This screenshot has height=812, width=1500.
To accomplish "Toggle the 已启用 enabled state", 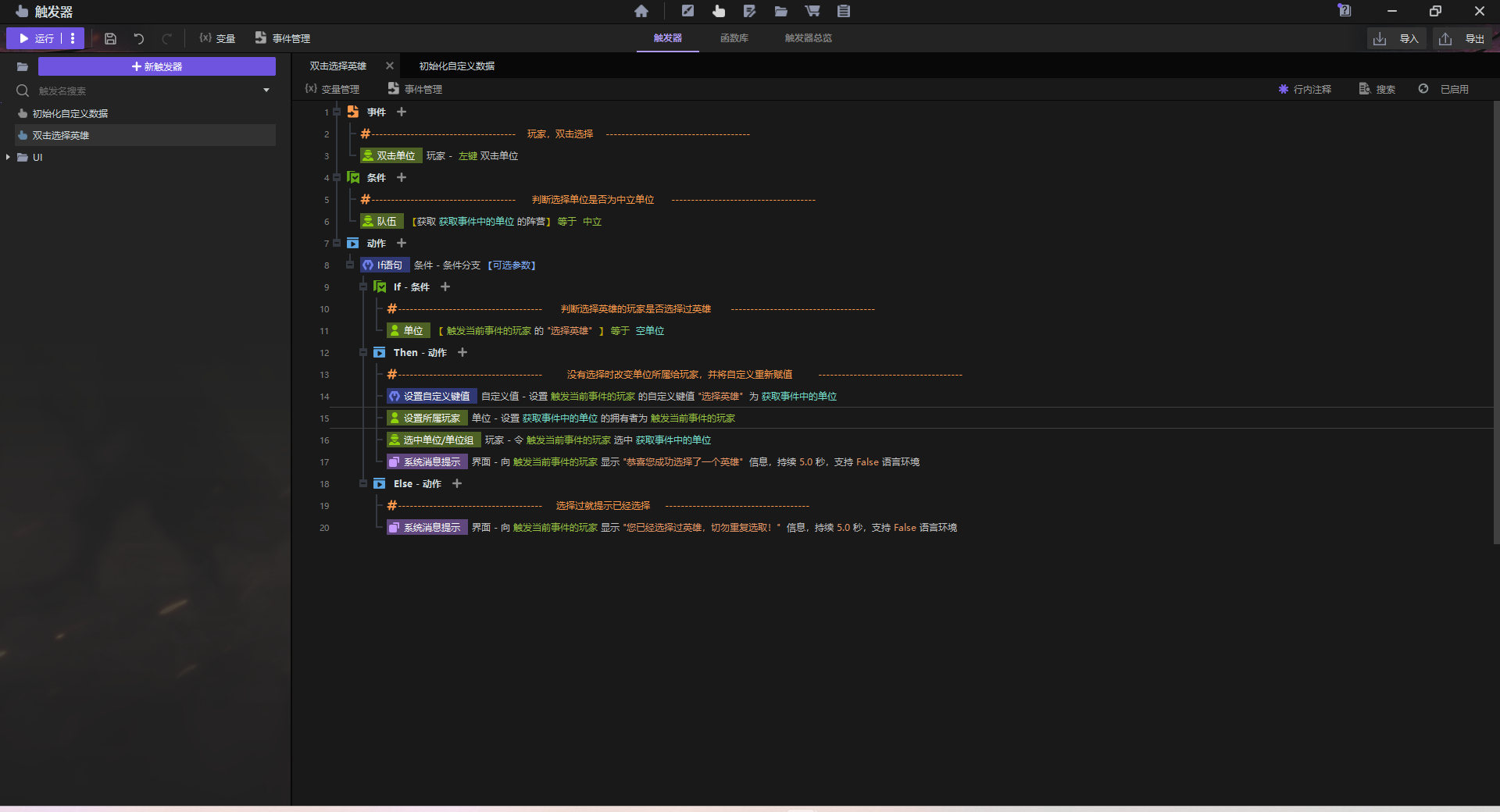I will pyautogui.click(x=1444, y=89).
